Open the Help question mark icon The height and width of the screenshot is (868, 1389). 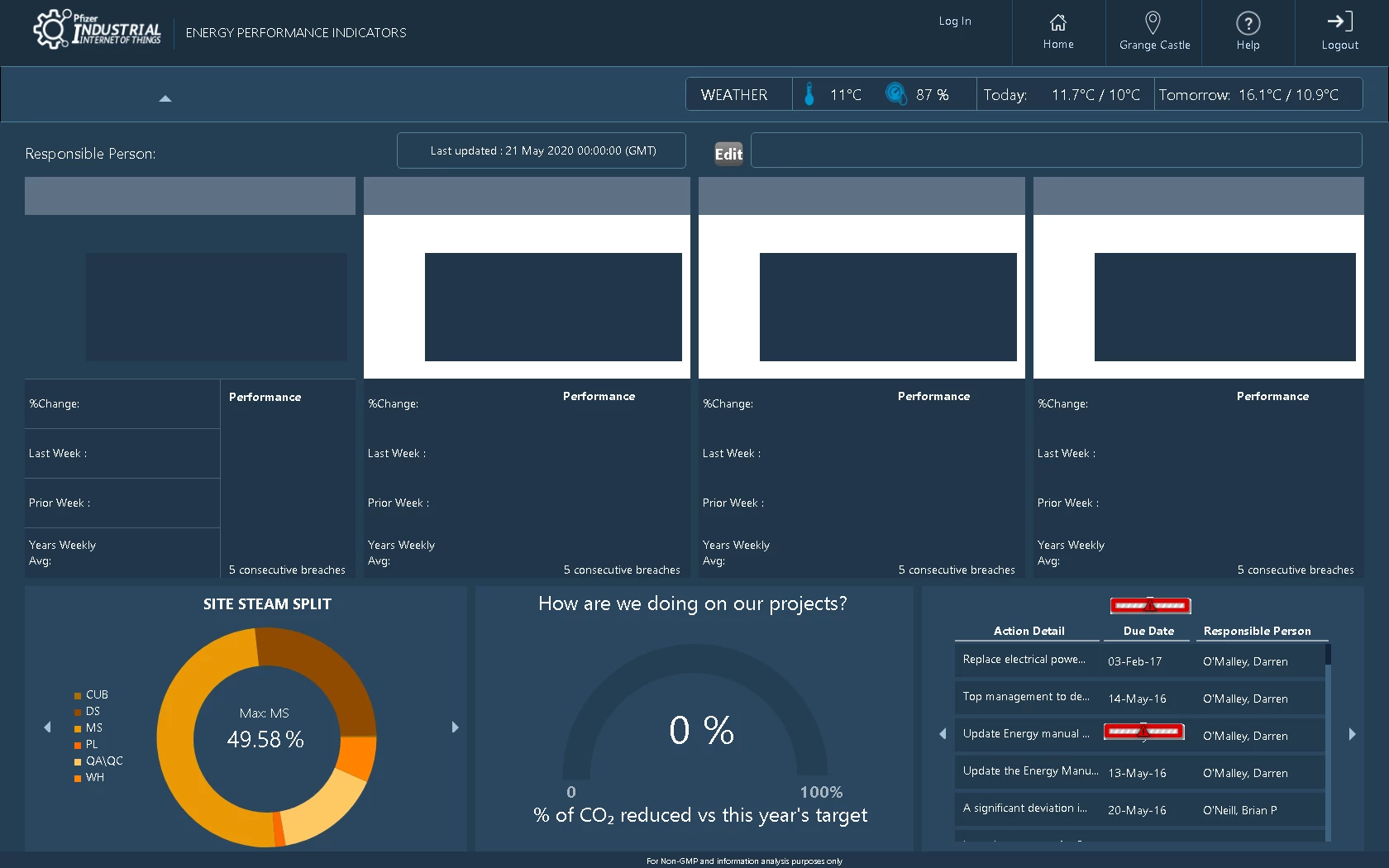[x=1248, y=23]
